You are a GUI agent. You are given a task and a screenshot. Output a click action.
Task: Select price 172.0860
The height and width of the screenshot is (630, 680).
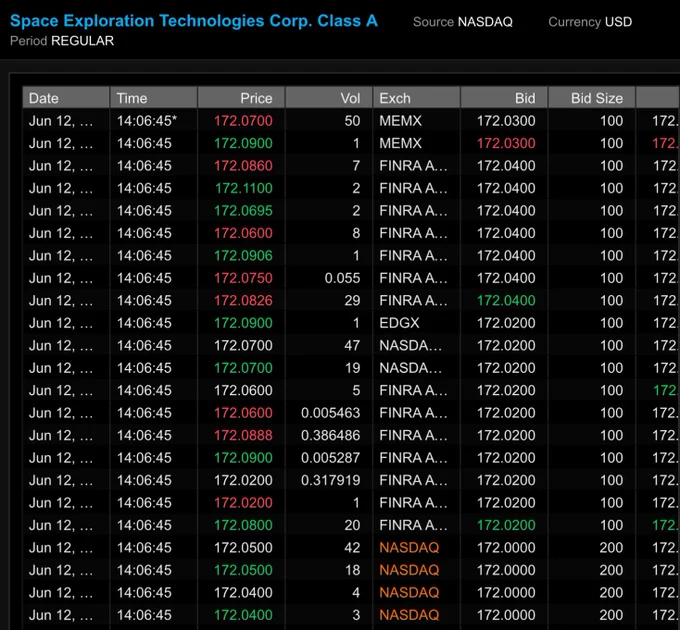pos(243,166)
